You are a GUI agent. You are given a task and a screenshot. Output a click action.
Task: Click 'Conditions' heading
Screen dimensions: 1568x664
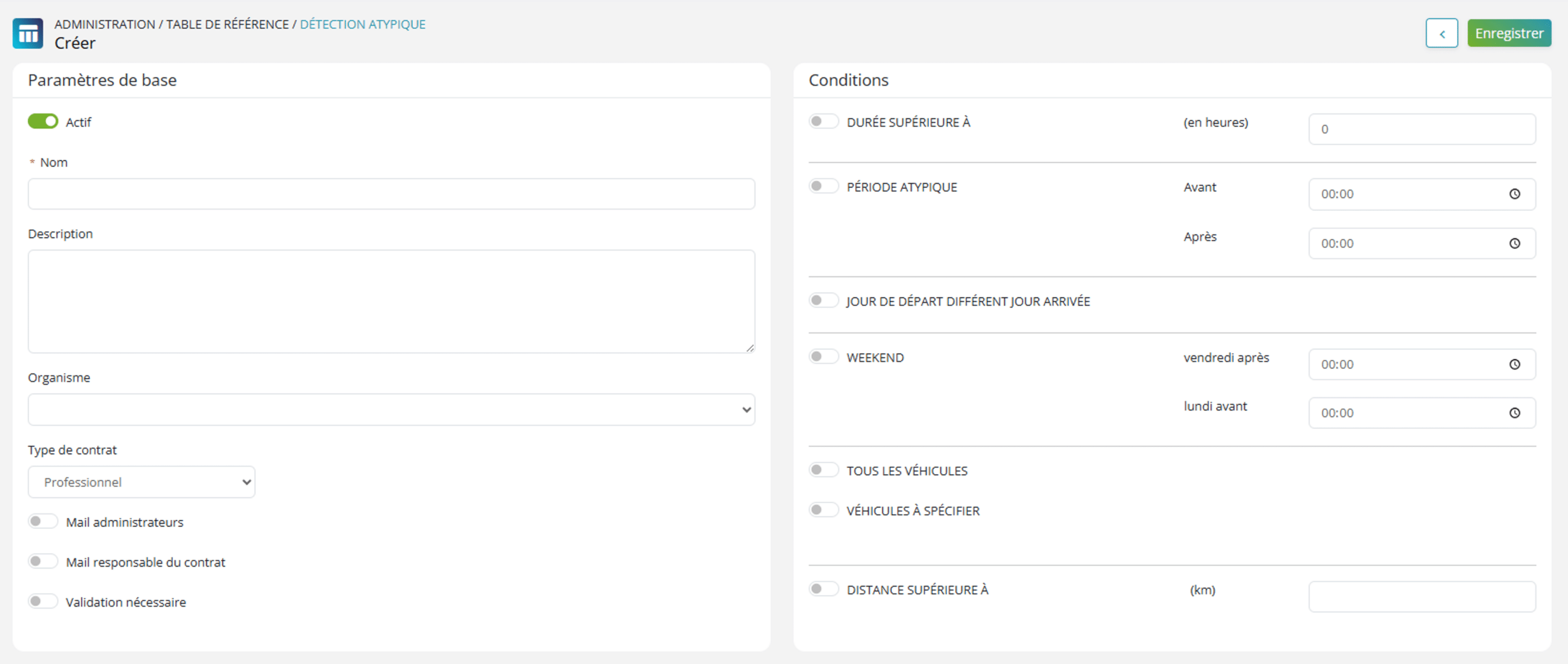pos(849,81)
